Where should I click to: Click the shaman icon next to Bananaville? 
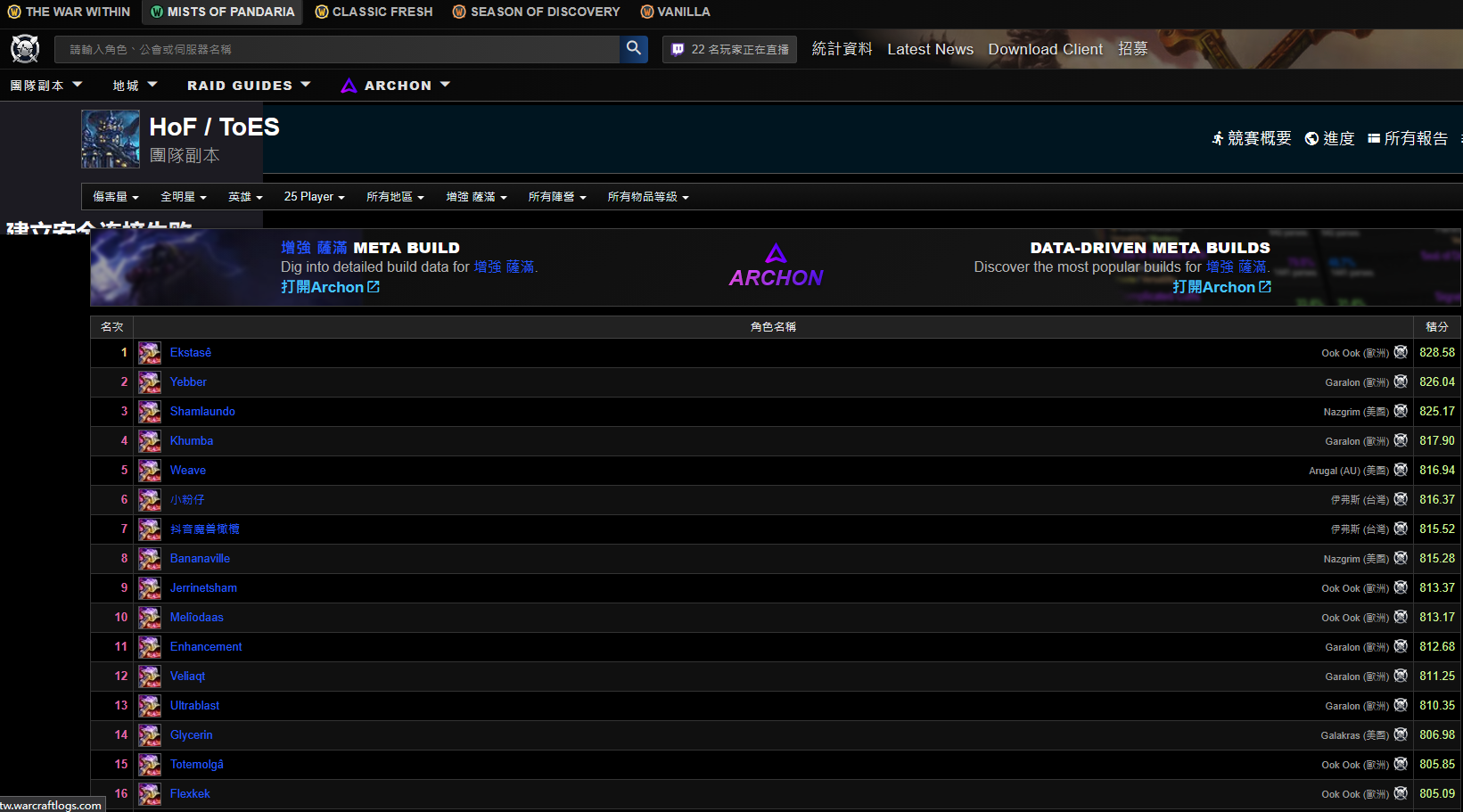150,559
